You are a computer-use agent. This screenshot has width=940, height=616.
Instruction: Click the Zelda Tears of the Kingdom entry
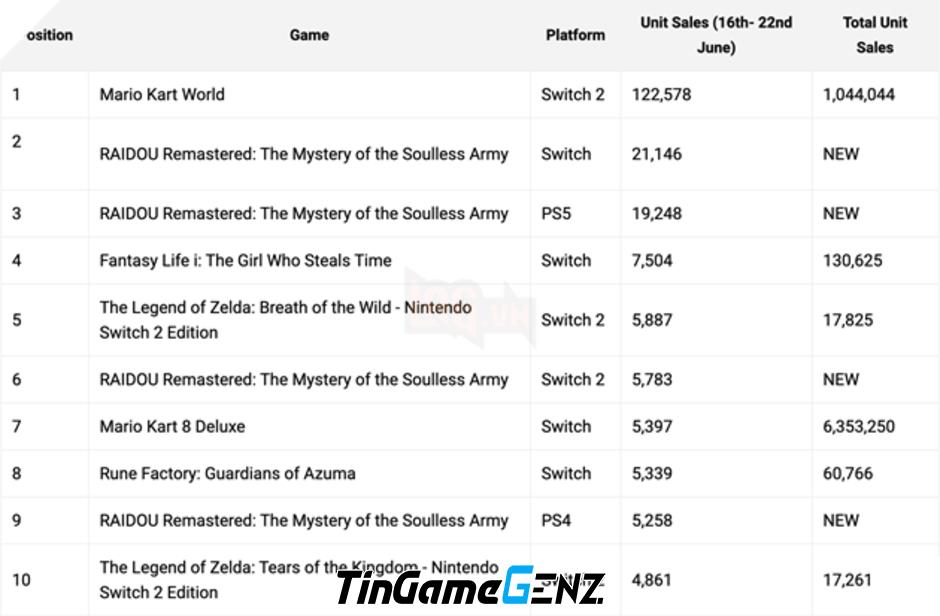click(x=299, y=579)
